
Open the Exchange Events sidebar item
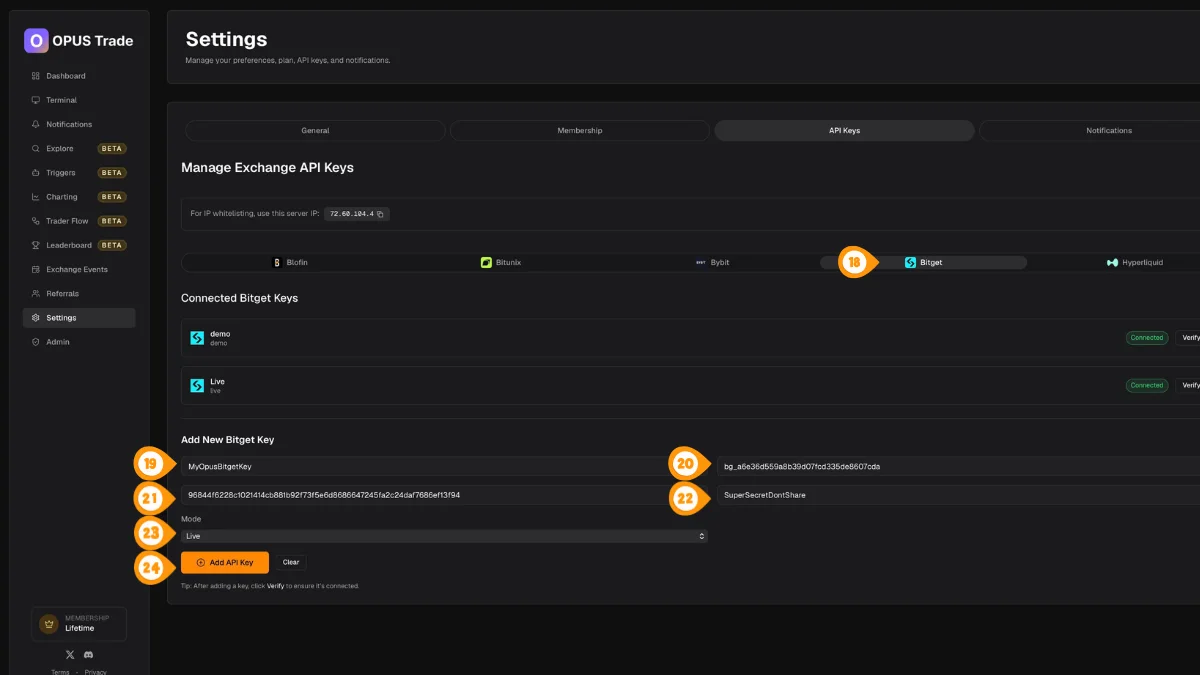pyautogui.click(x=79, y=269)
